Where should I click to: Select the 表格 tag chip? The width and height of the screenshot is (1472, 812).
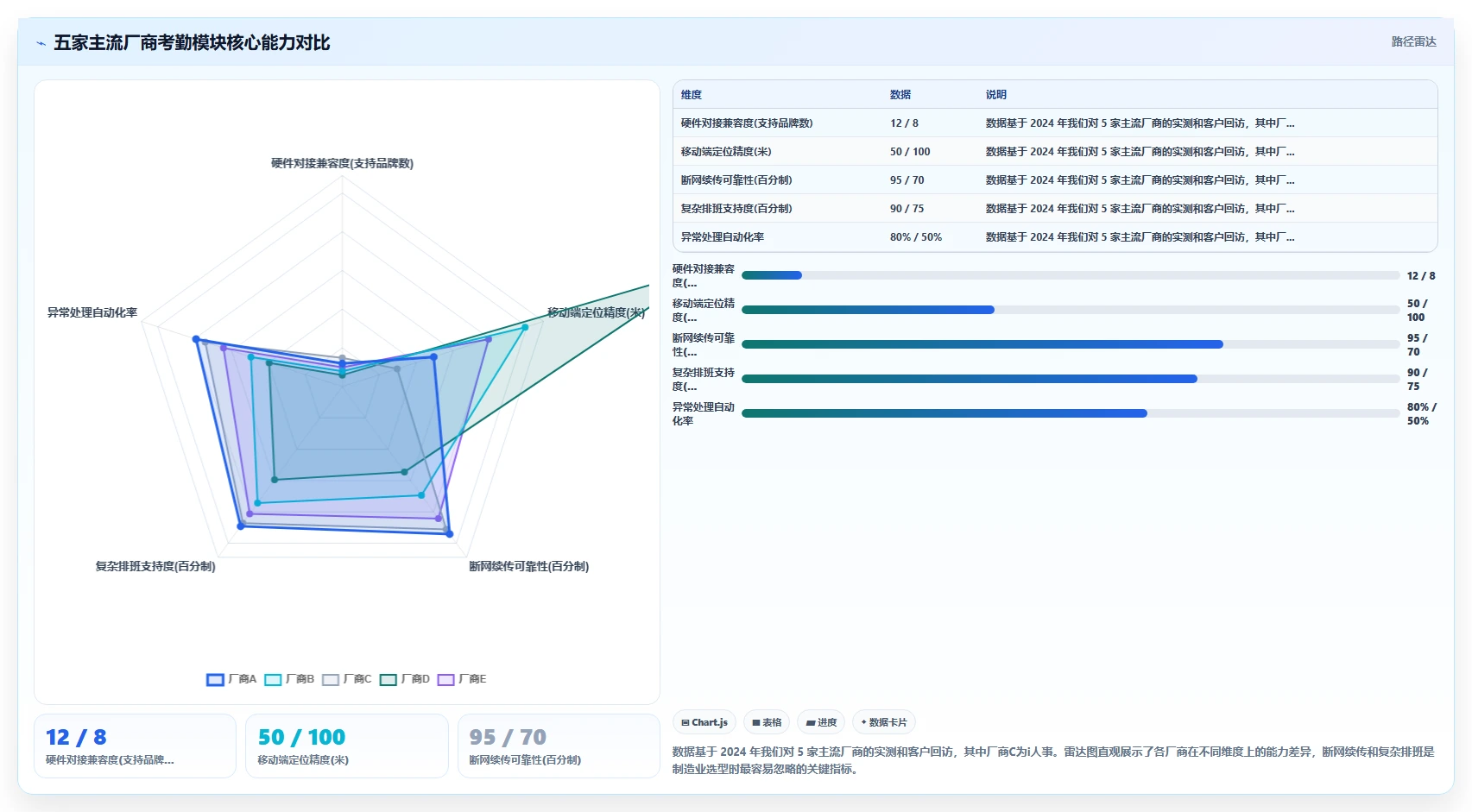[x=767, y=722]
